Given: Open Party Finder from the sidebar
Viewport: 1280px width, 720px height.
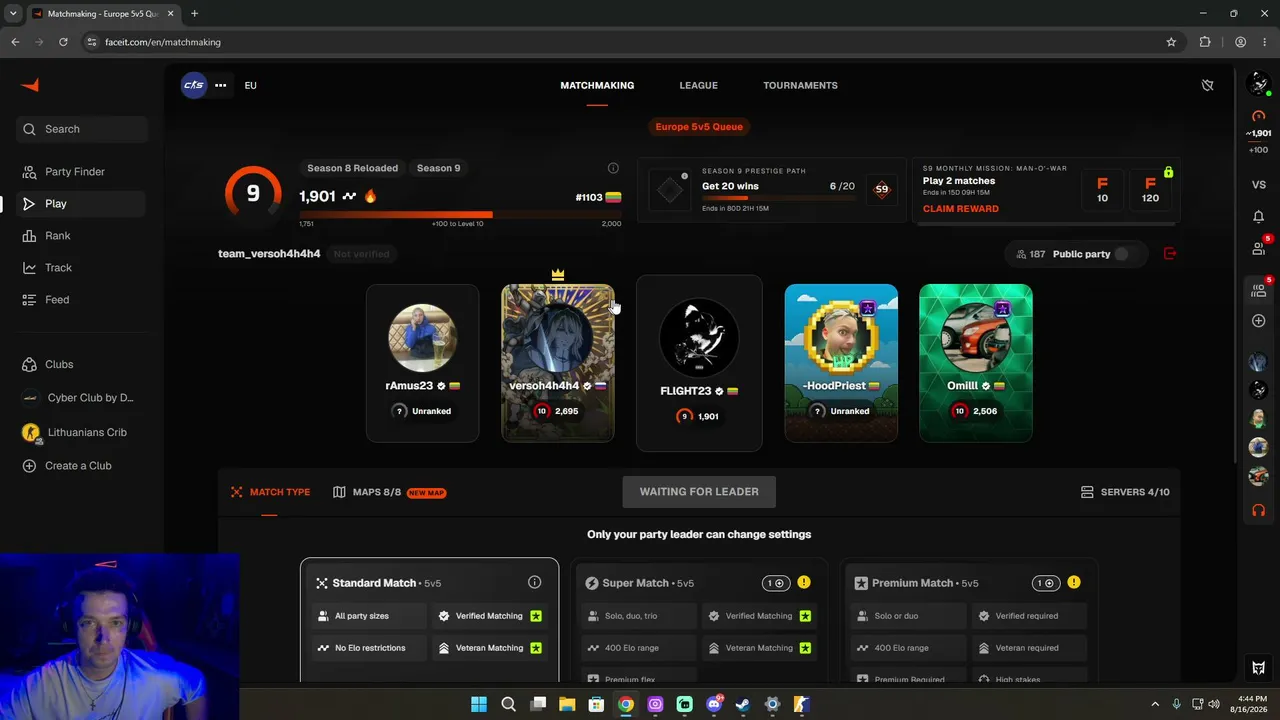Looking at the screenshot, I should [x=82, y=172].
